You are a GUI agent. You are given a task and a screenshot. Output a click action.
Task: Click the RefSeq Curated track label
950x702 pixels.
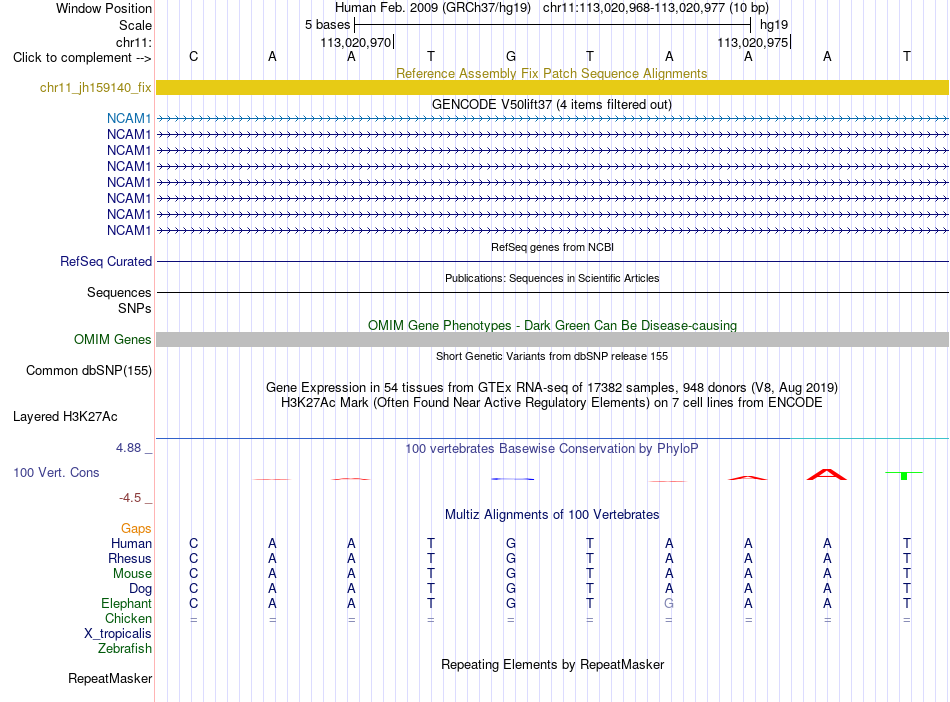pos(105,261)
